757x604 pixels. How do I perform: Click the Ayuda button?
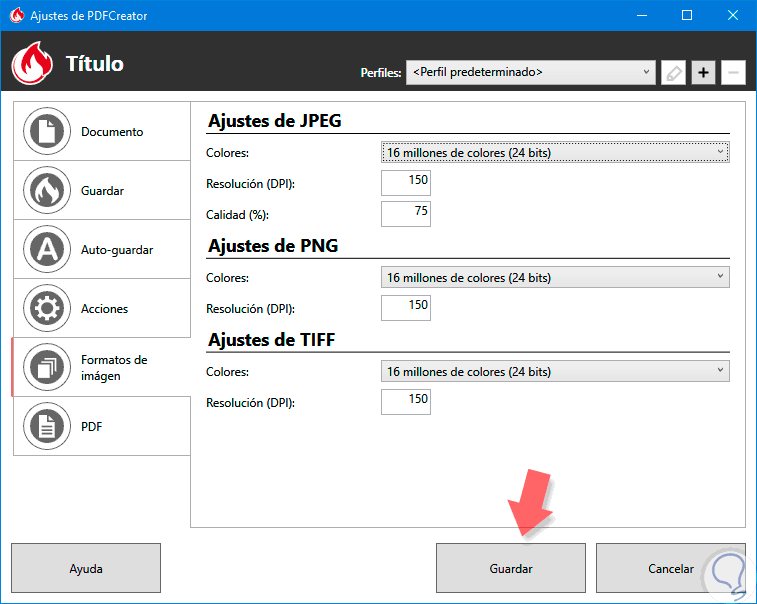tap(86, 568)
